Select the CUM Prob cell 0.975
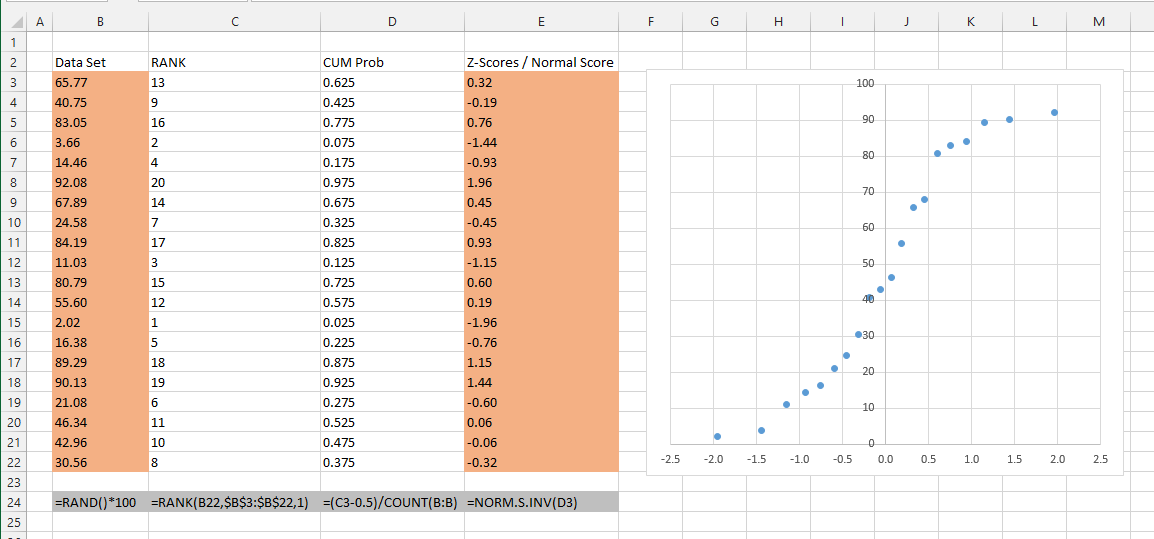Image resolution: width=1154 pixels, height=539 pixels. click(x=392, y=182)
